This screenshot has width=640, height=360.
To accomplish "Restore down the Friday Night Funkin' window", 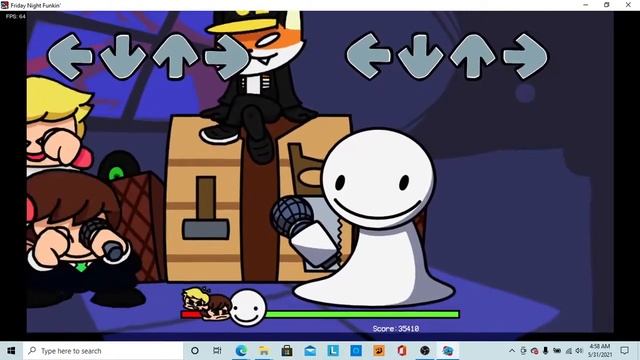I will tap(607, 5).
